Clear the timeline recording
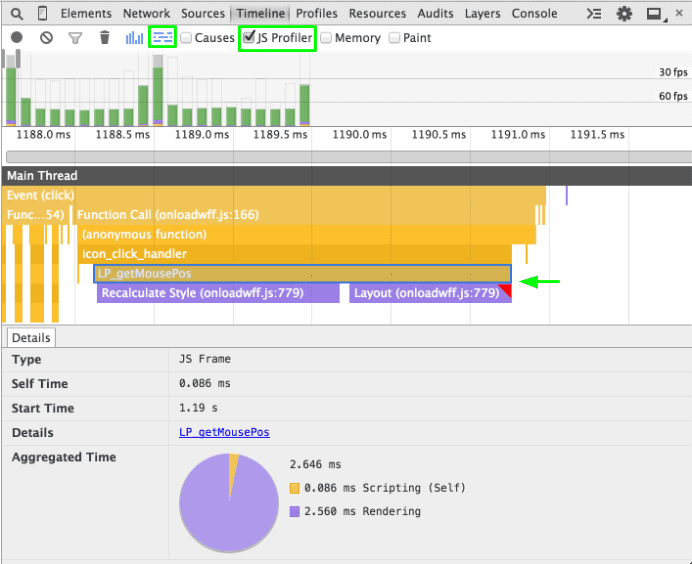 46,38
